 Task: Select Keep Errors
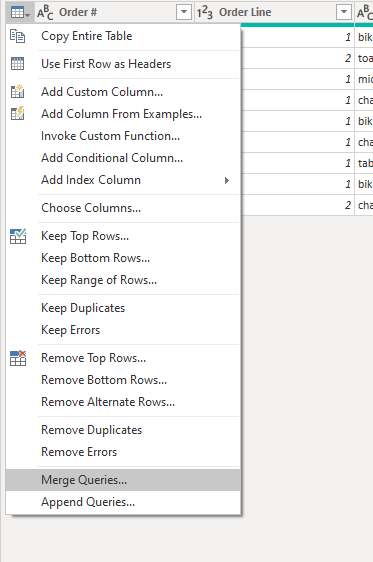[x=123, y=330]
